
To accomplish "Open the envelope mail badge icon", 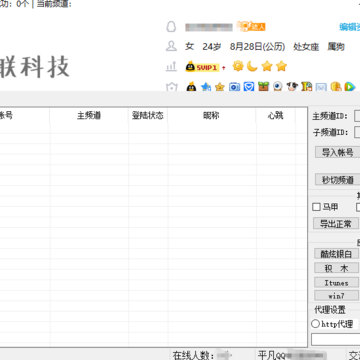I will (x=321, y=87).
